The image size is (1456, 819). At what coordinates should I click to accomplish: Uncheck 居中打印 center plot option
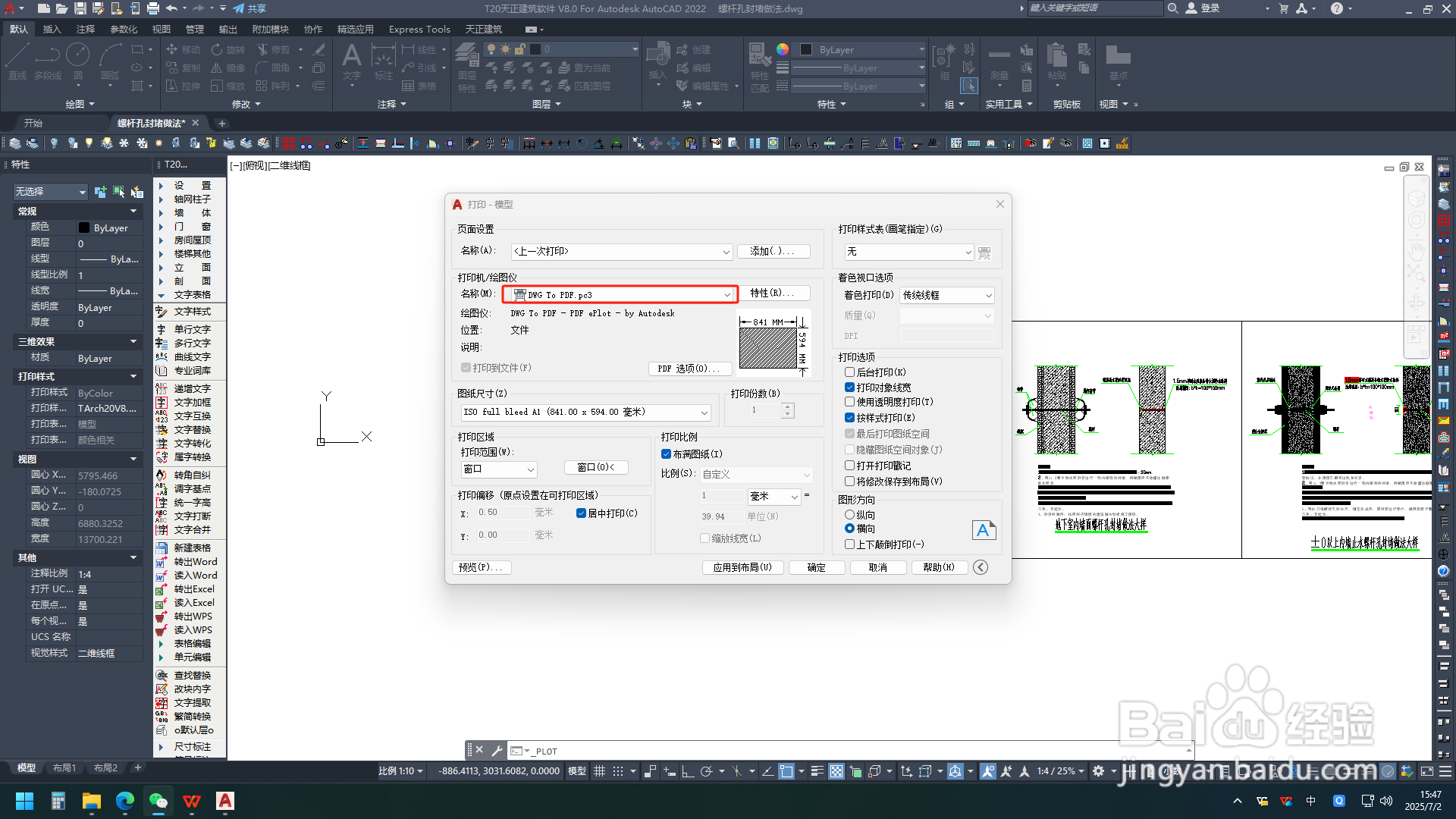click(581, 513)
